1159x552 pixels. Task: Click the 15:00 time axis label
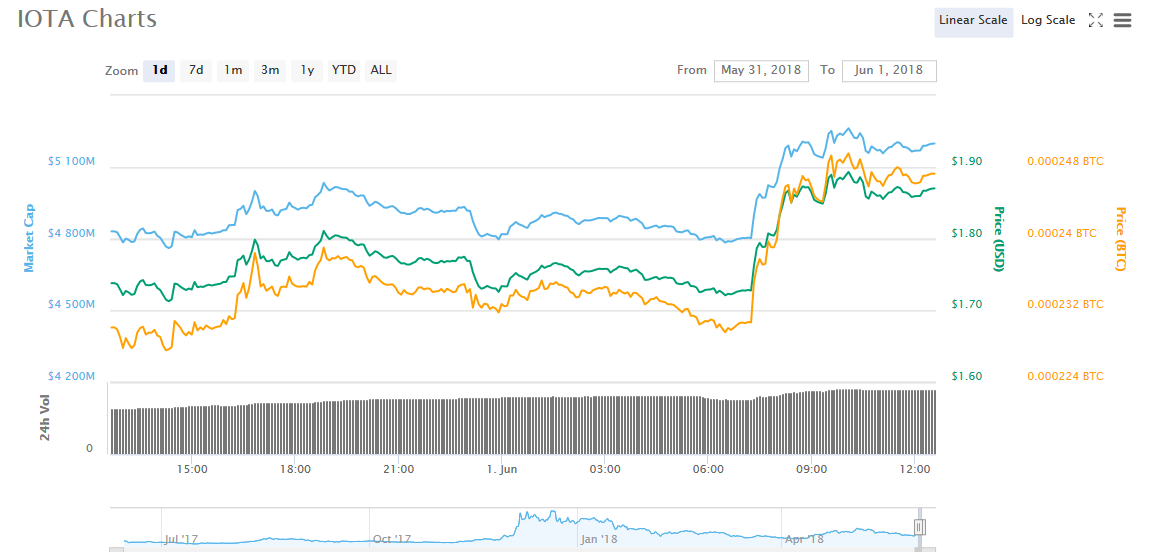191,468
